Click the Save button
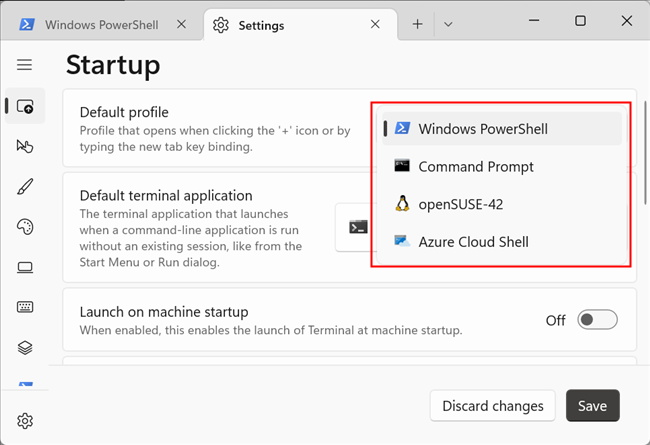The width and height of the screenshot is (650, 445). (x=593, y=406)
